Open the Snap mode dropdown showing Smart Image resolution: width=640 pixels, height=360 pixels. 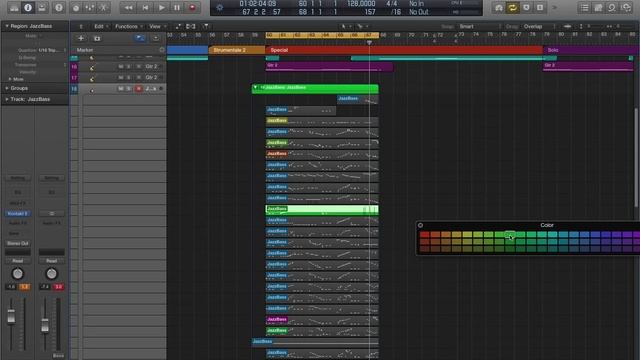pos(479,27)
